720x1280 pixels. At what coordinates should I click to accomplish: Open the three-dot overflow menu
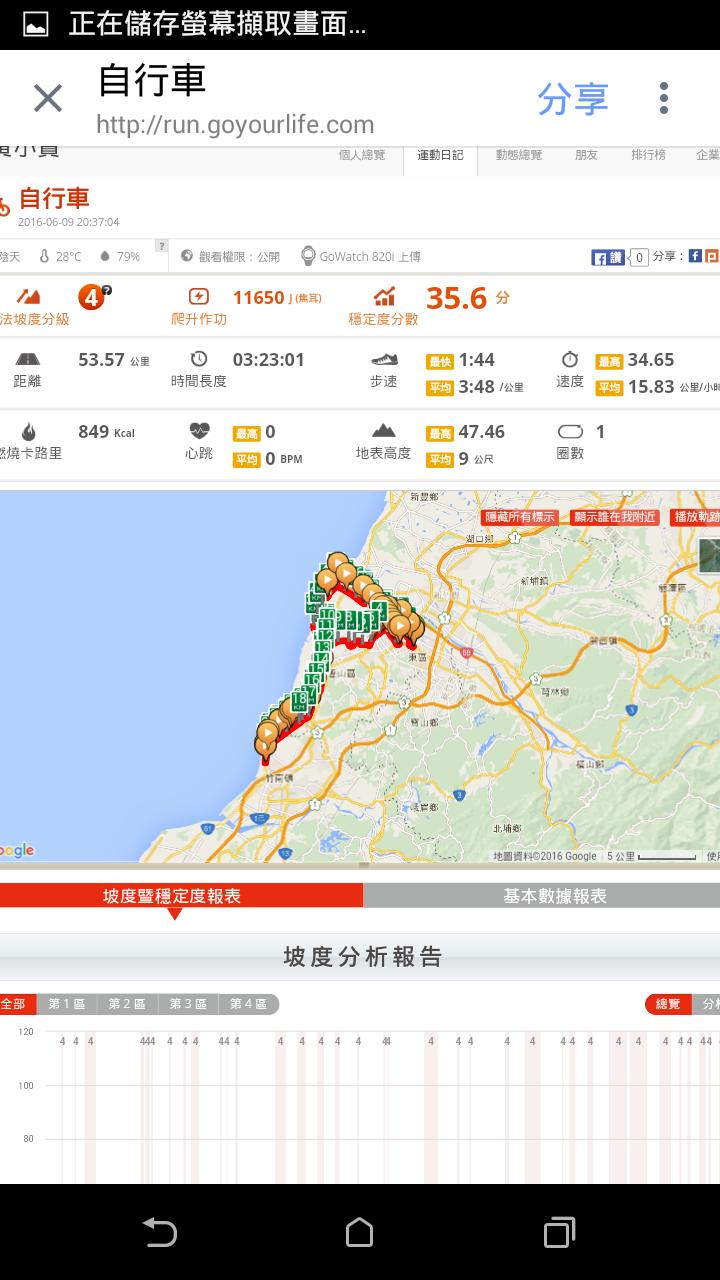point(663,98)
